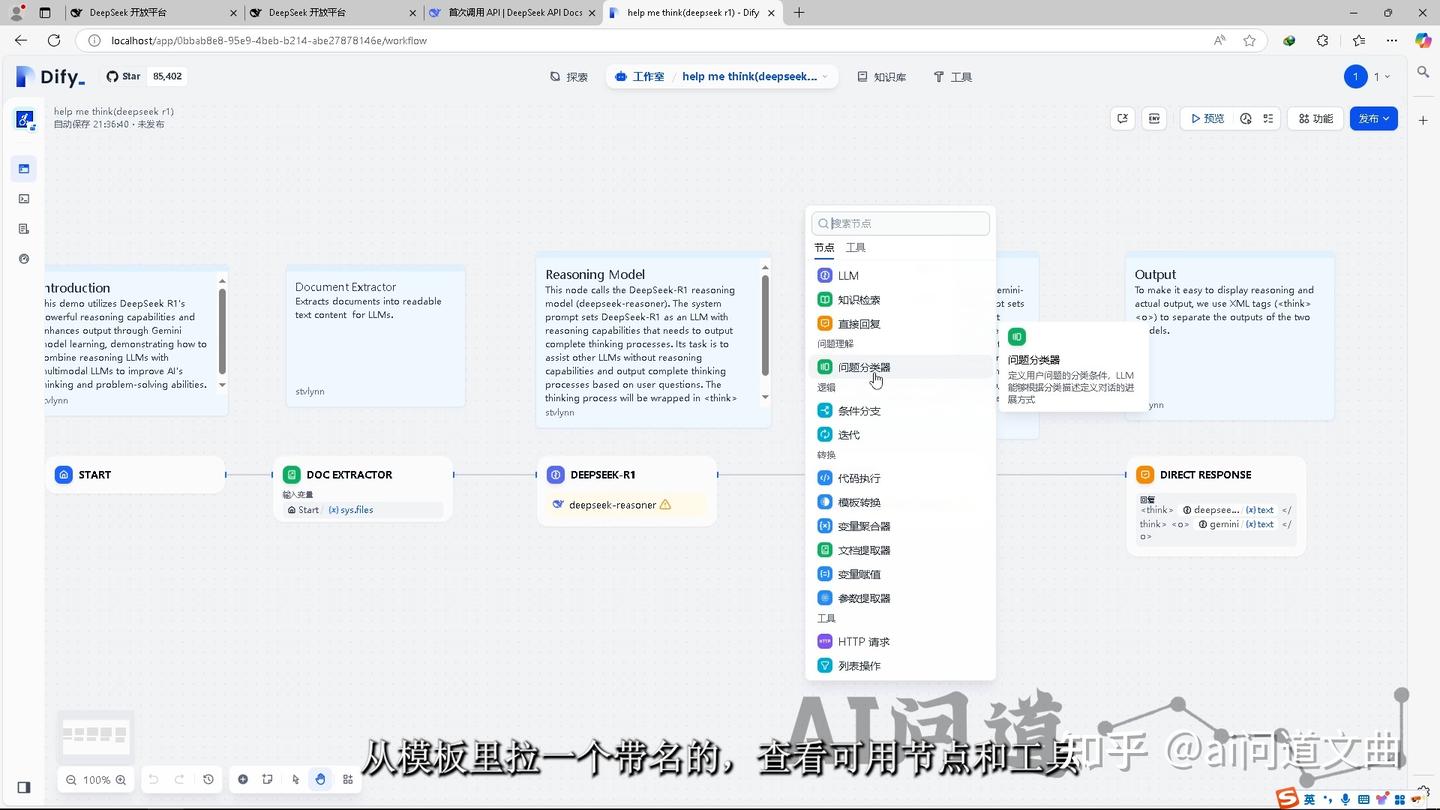Add an HTTP 请求 node
This screenshot has height=810, width=1440.
point(862,641)
